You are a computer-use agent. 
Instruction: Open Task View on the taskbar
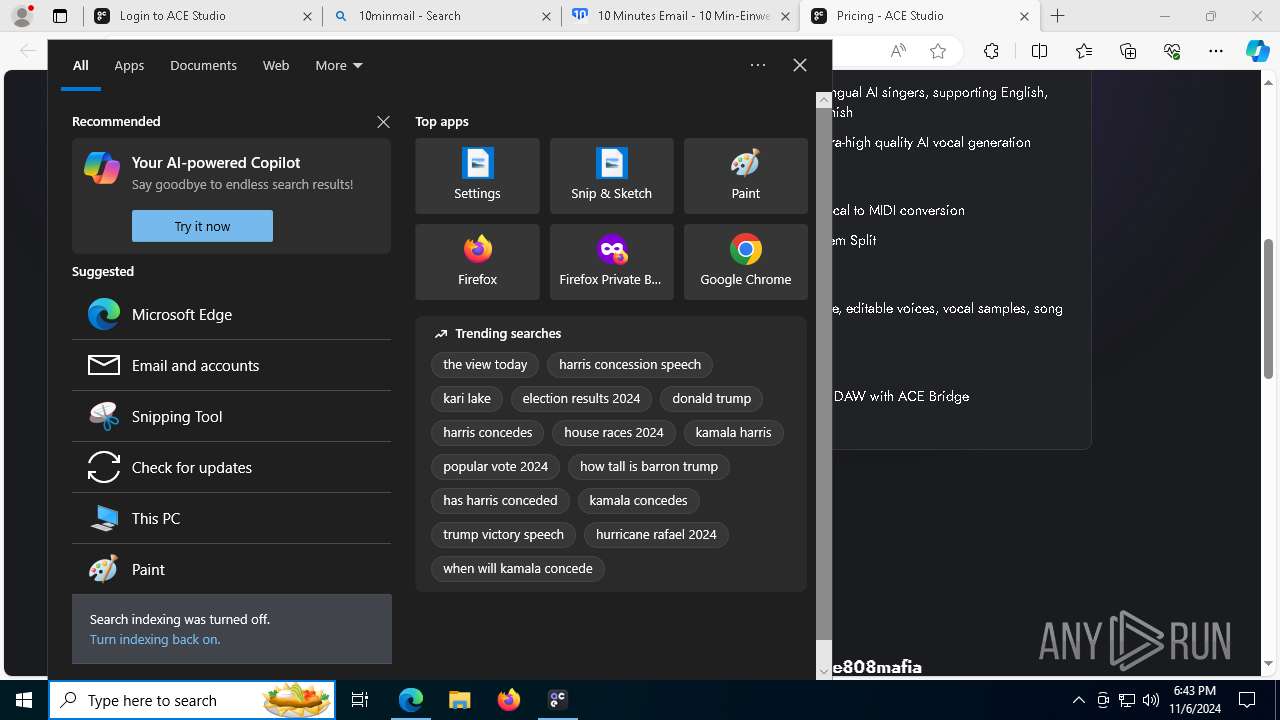point(360,700)
